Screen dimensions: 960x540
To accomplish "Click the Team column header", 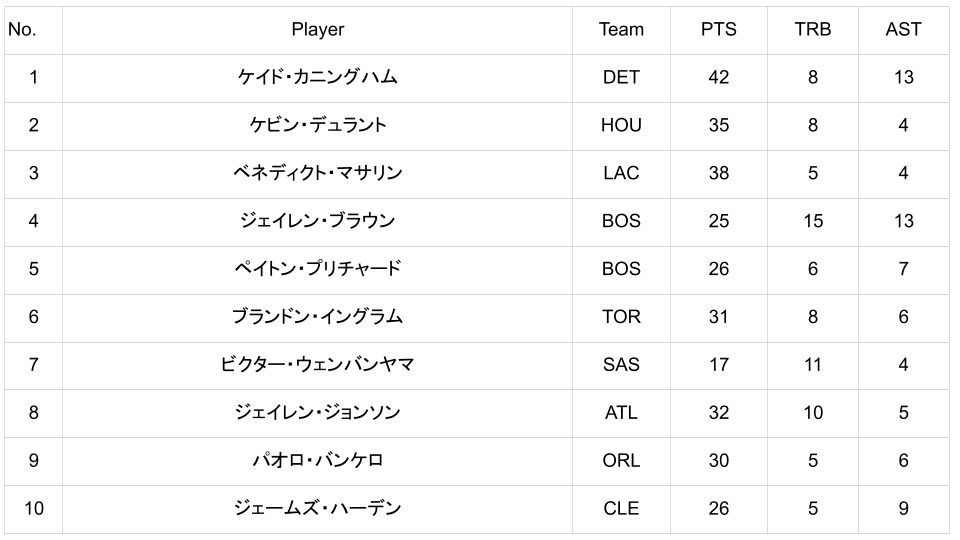I will (621, 29).
